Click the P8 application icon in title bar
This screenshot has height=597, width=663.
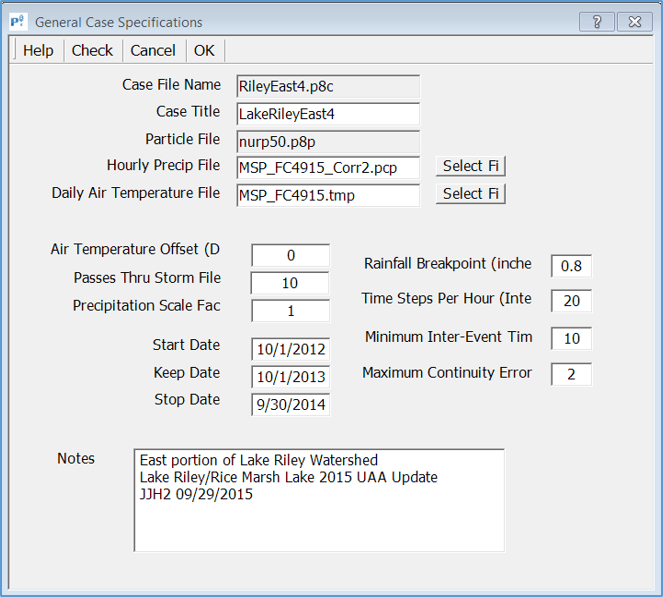[x=17, y=21]
